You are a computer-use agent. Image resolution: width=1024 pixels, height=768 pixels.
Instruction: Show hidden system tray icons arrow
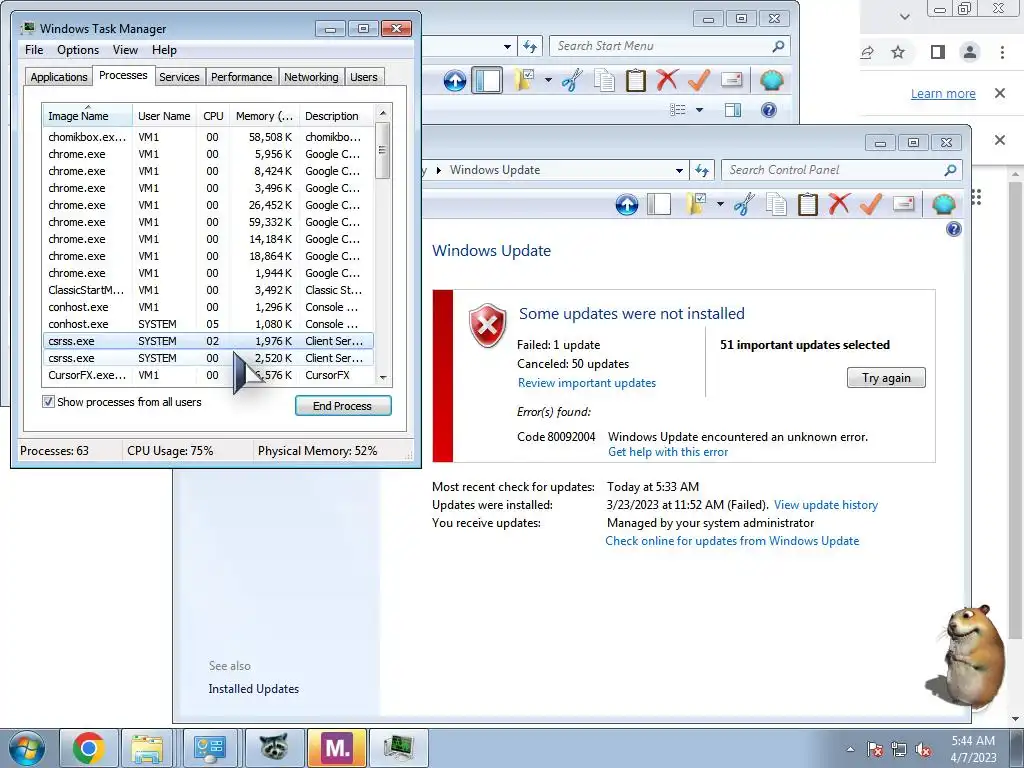[x=850, y=750]
